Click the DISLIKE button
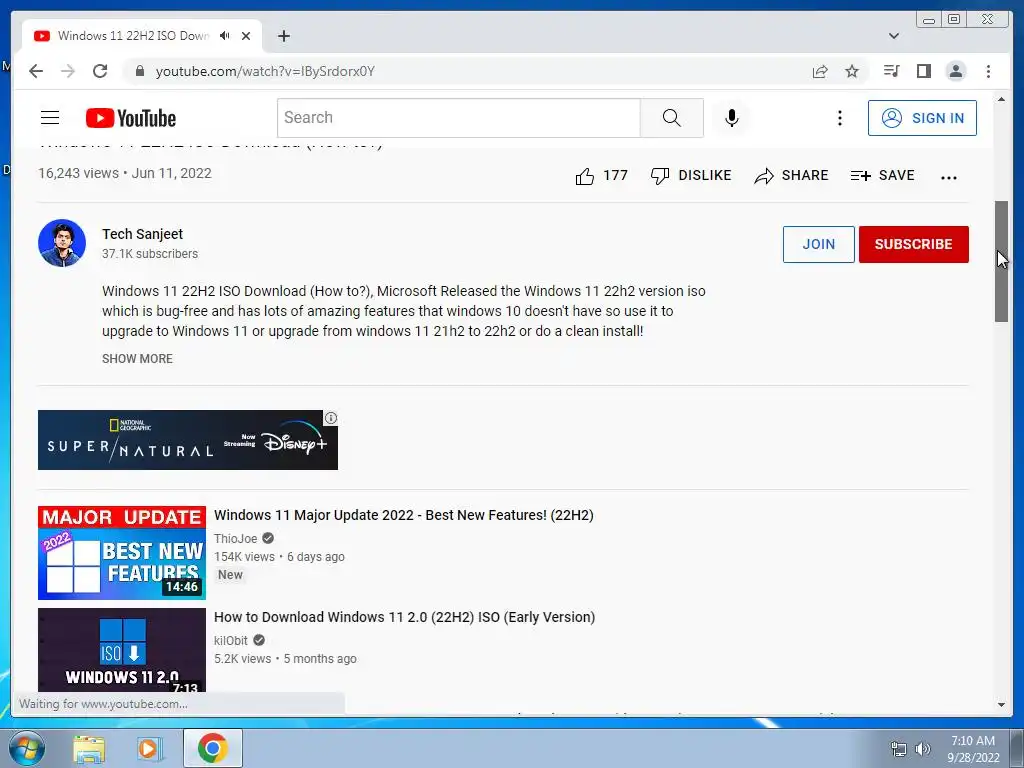The height and width of the screenshot is (768, 1024). coord(691,176)
